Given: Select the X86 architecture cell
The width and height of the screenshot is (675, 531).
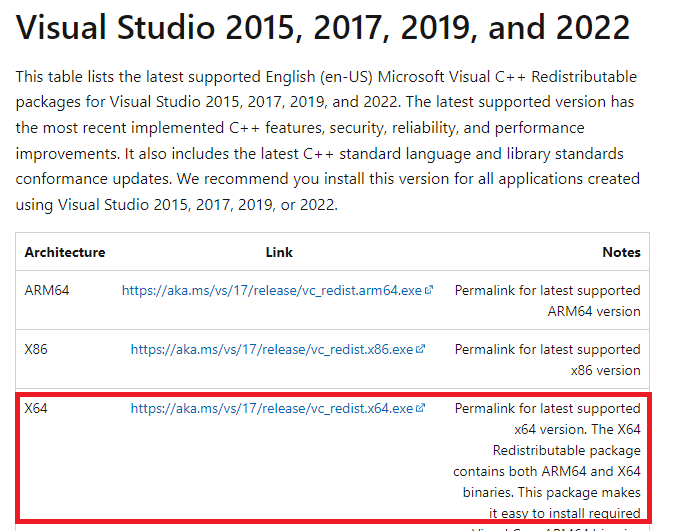Looking at the screenshot, I should [36, 349].
